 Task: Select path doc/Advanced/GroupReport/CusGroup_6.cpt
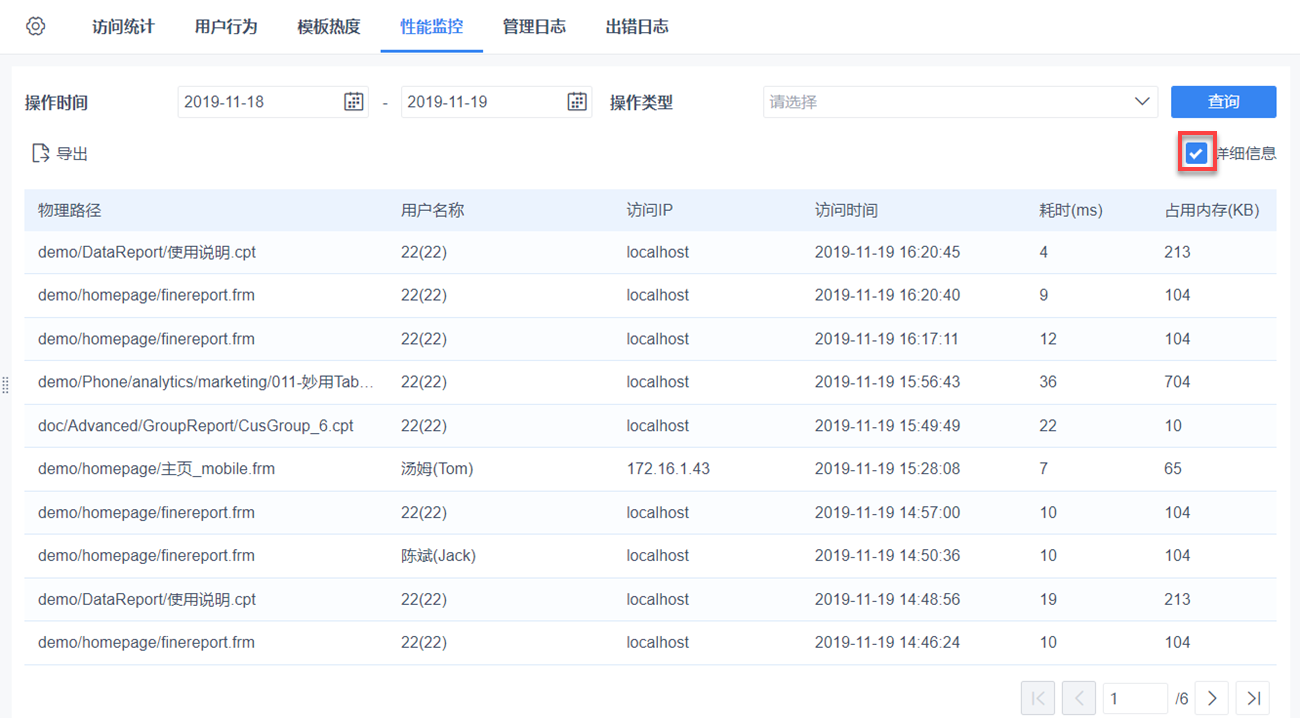coord(196,425)
